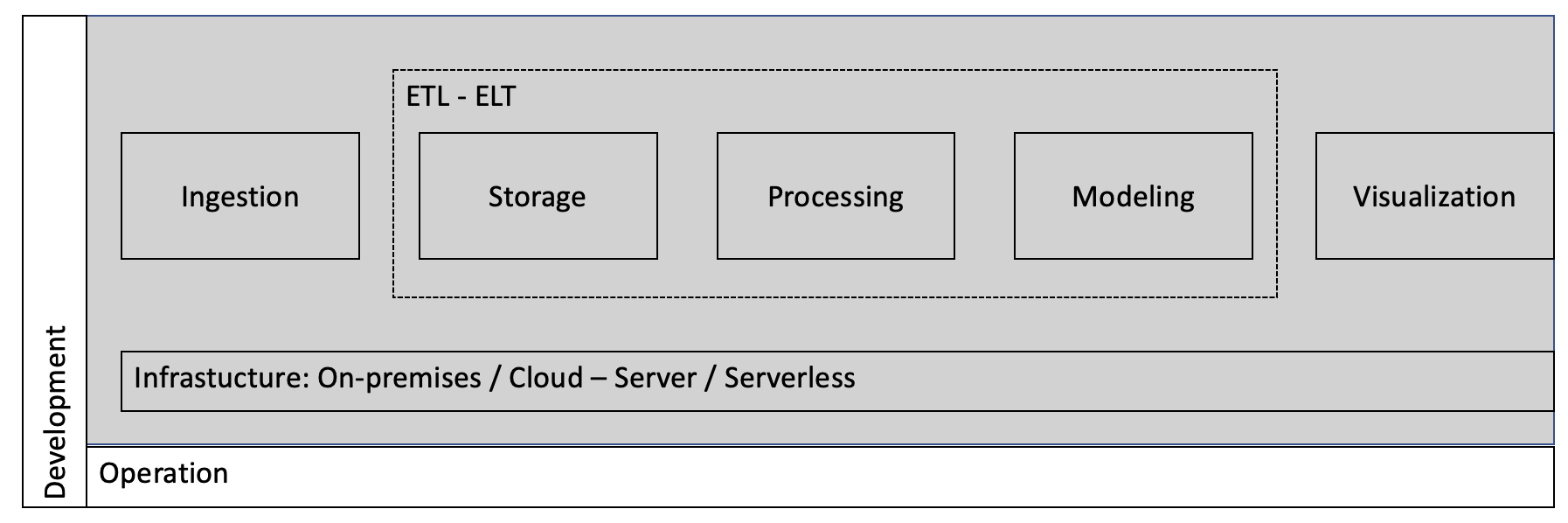Click gap between Storage and Processing boxes
Image resolution: width=1568 pixels, height=523 pixels.
(x=687, y=196)
